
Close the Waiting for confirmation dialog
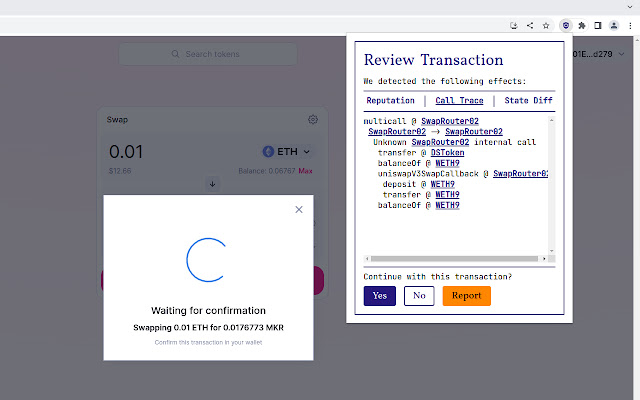pos(299,209)
